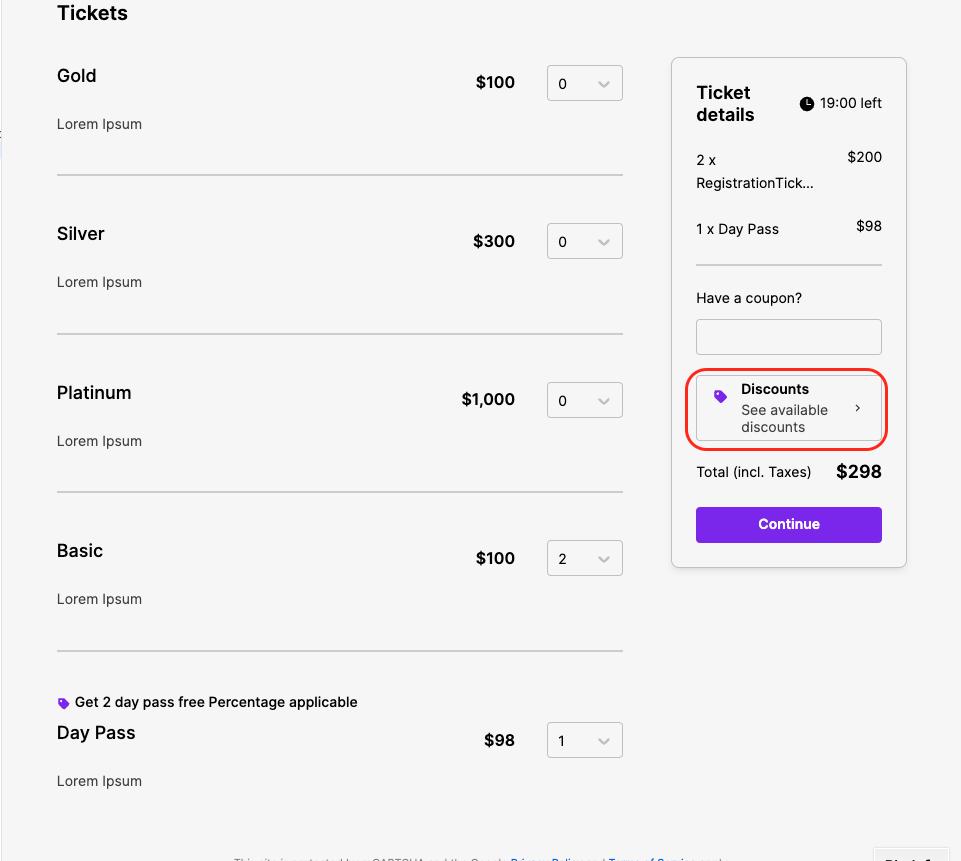Open the Silver ticket quantity dropdown
The image size is (961, 861).
click(x=585, y=241)
